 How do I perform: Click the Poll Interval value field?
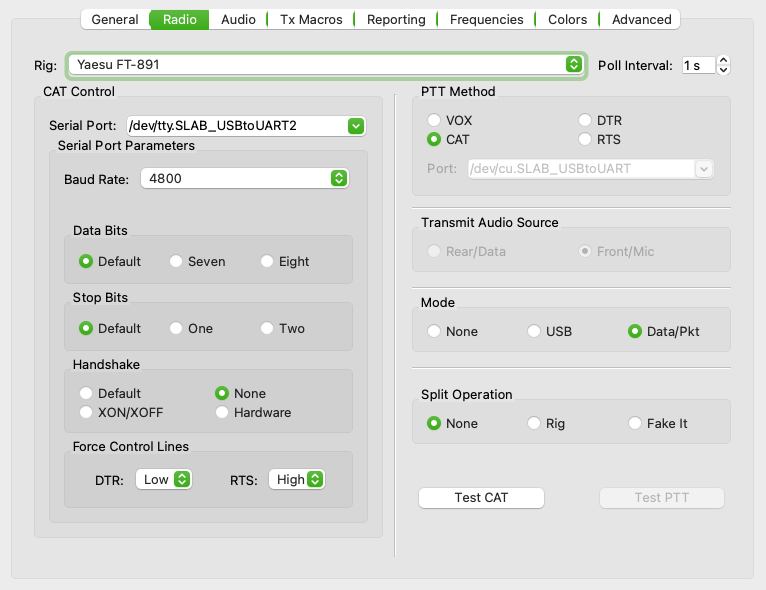tap(699, 65)
